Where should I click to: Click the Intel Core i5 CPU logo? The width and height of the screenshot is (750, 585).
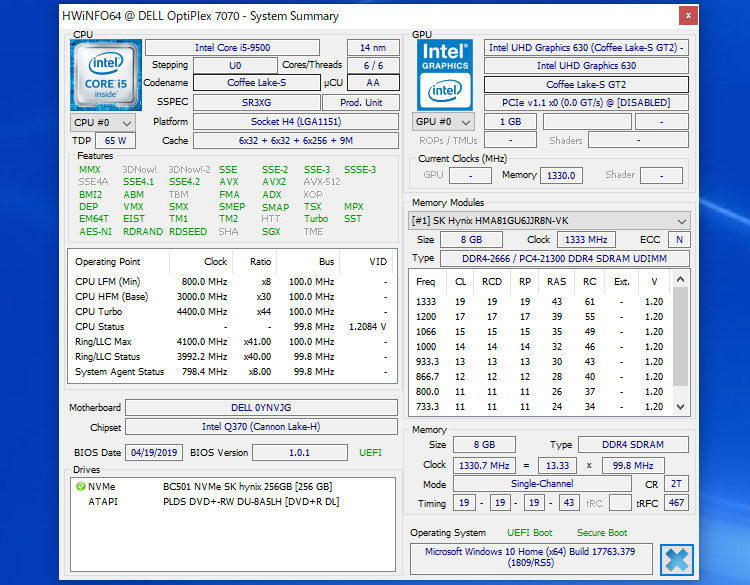[106, 75]
